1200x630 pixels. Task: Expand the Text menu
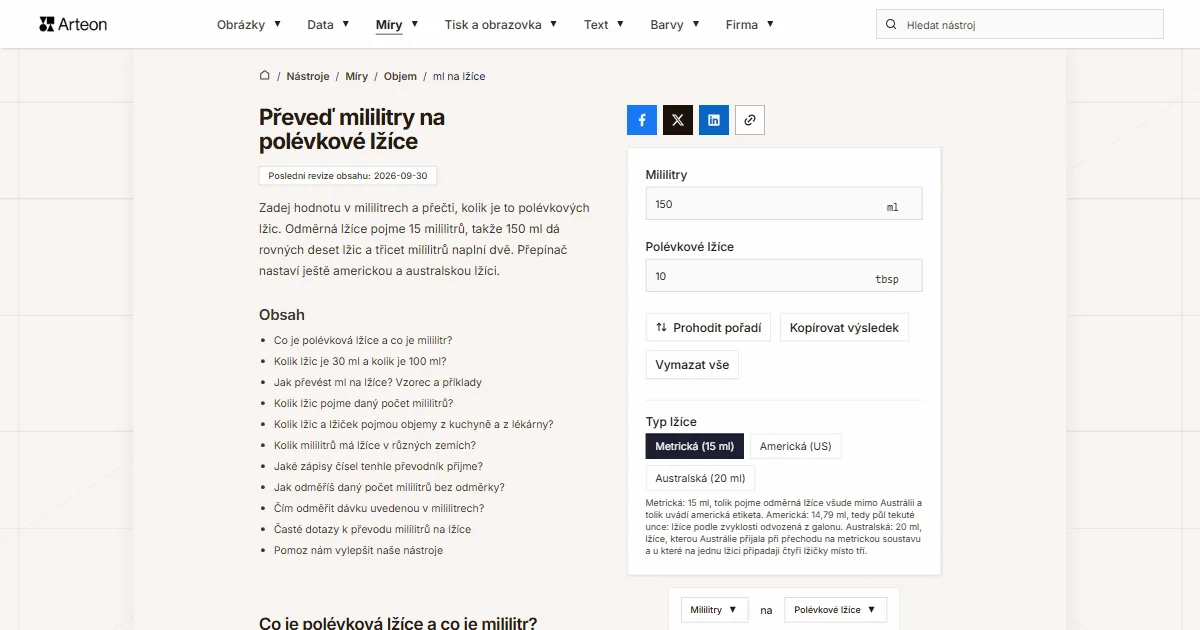[x=604, y=25]
